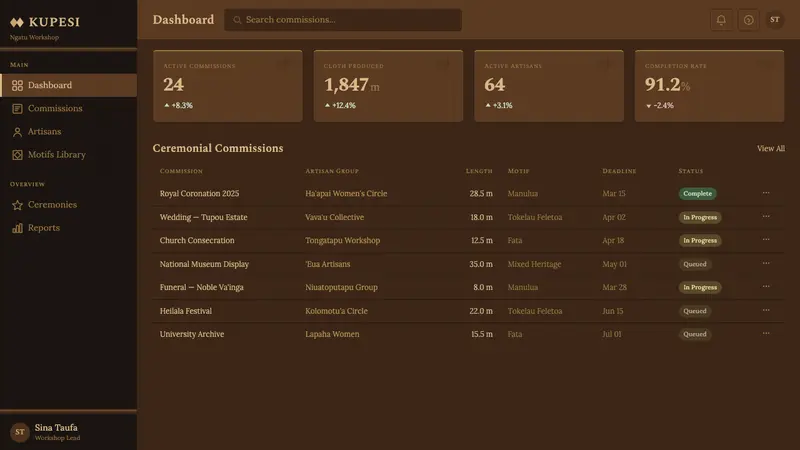Screen dimensions: 800x450
Task: Sort by Artisan Group column header
Action: [332, 171]
